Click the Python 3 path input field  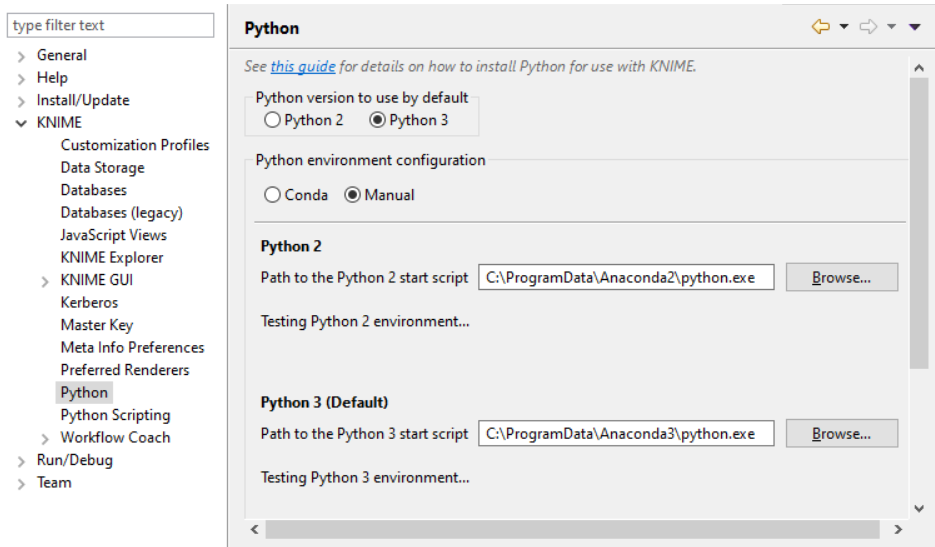(x=626, y=434)
